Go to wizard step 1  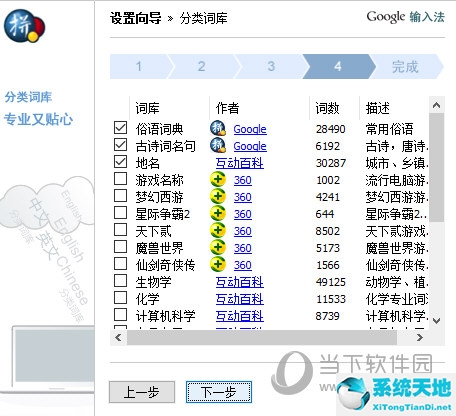point(139,66)
